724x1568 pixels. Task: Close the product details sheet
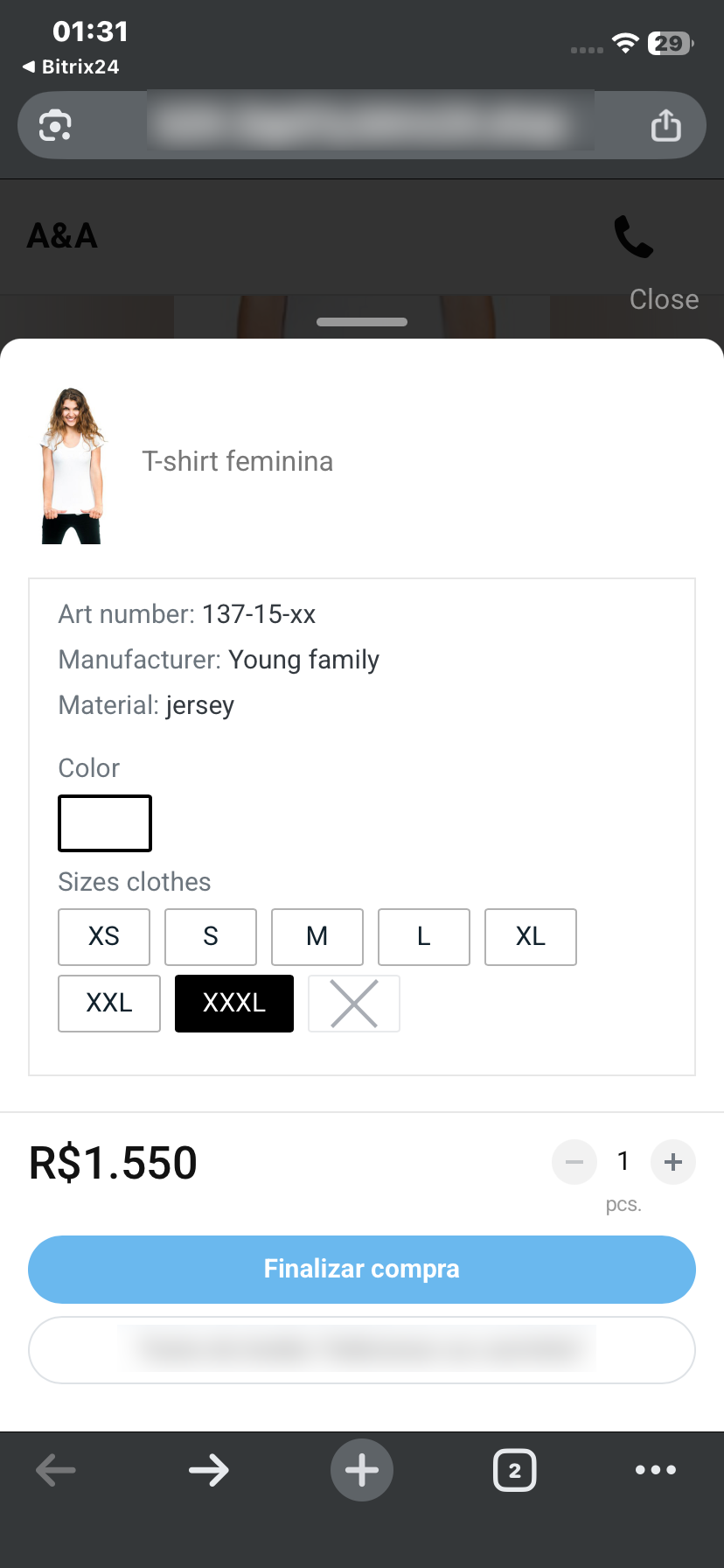pos(664,299)
